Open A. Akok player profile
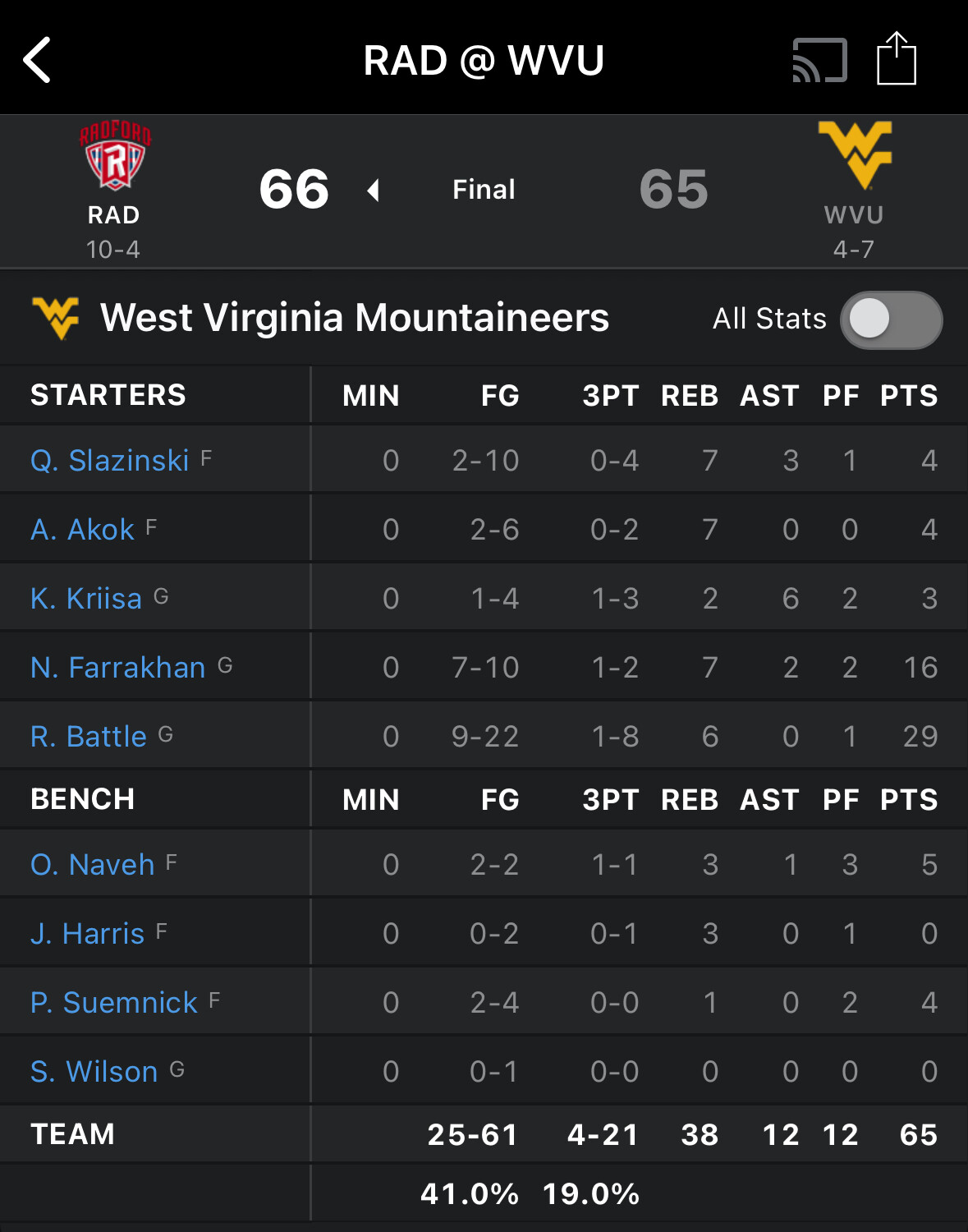 click(x=83, y=530)
